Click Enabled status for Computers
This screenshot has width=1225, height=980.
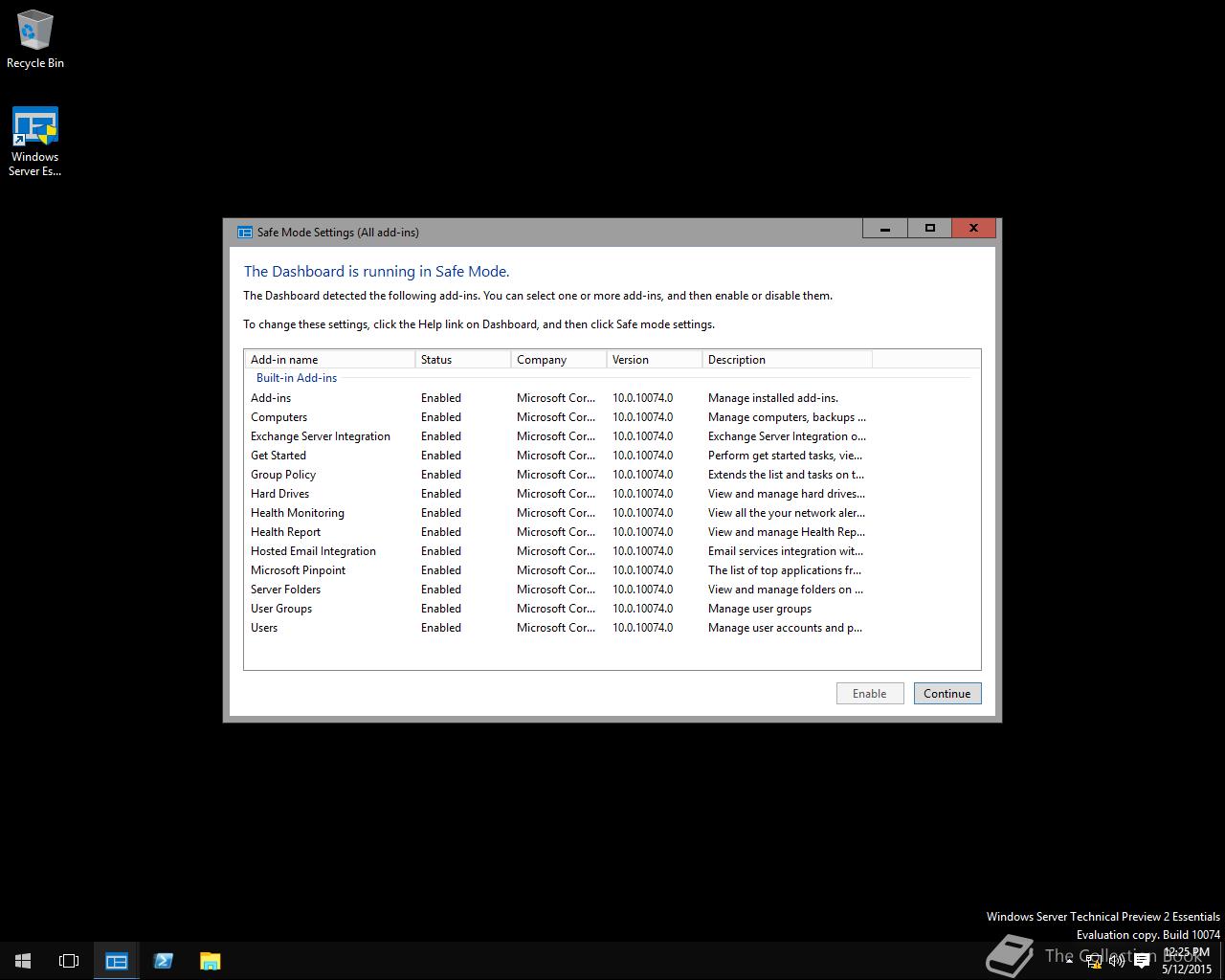pos(441,417)
